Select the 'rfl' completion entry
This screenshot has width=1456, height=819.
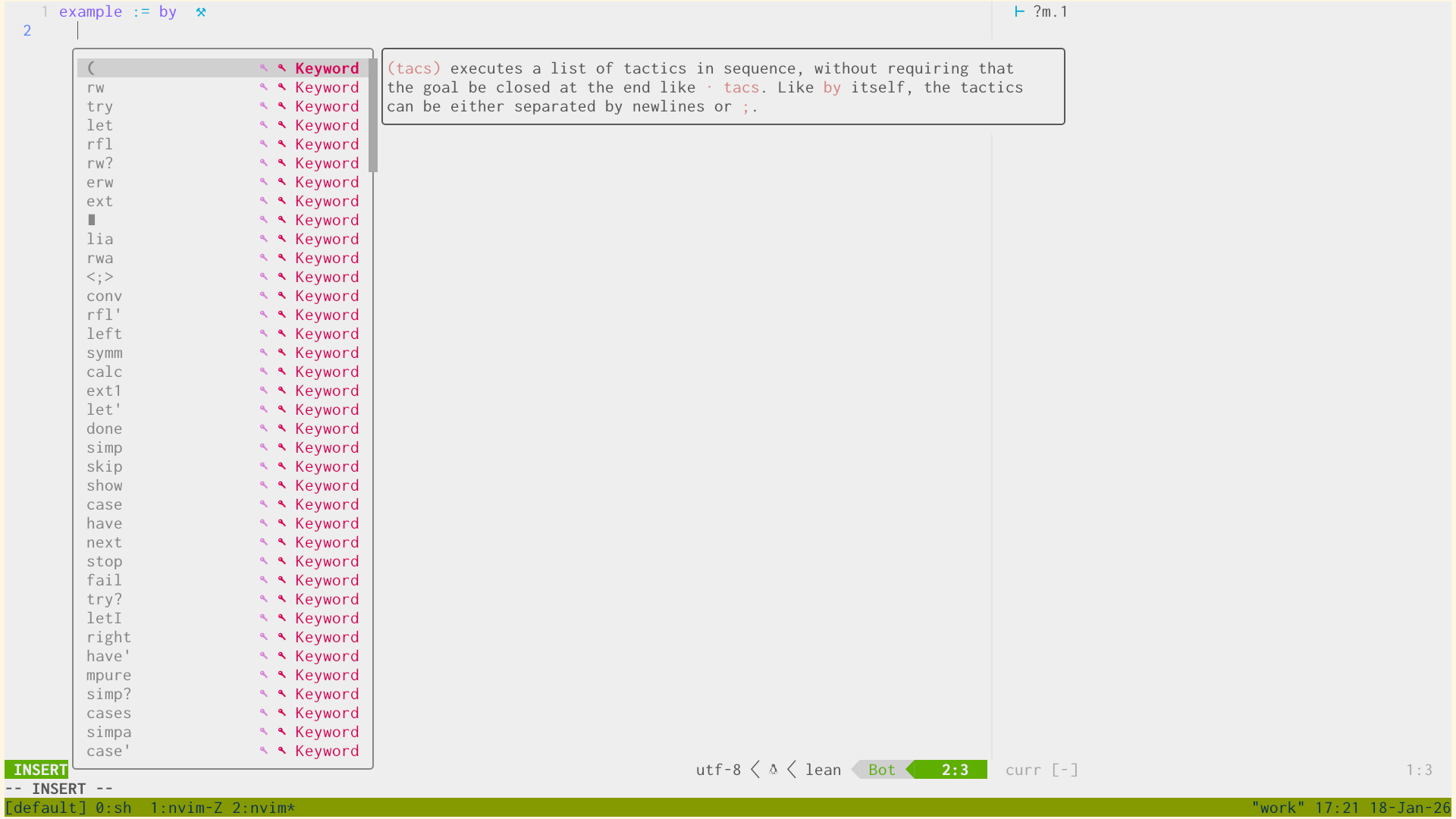99,144
